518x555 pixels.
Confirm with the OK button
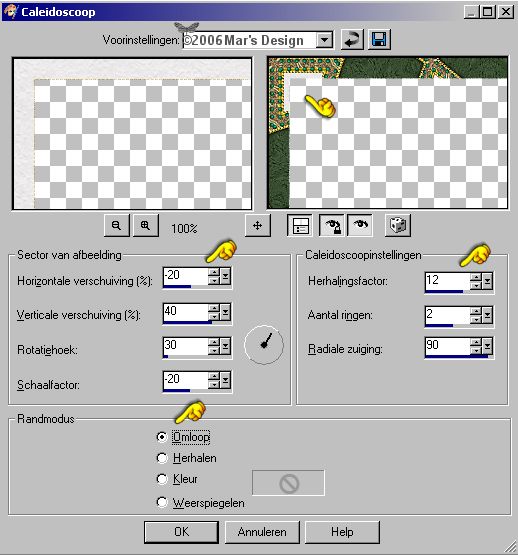181,532
